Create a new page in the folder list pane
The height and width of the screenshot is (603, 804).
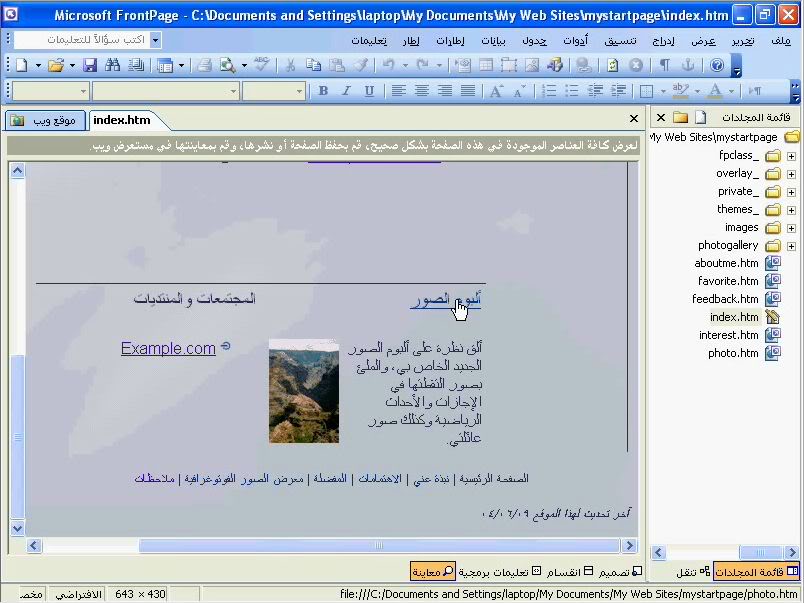tap(700, 117)
